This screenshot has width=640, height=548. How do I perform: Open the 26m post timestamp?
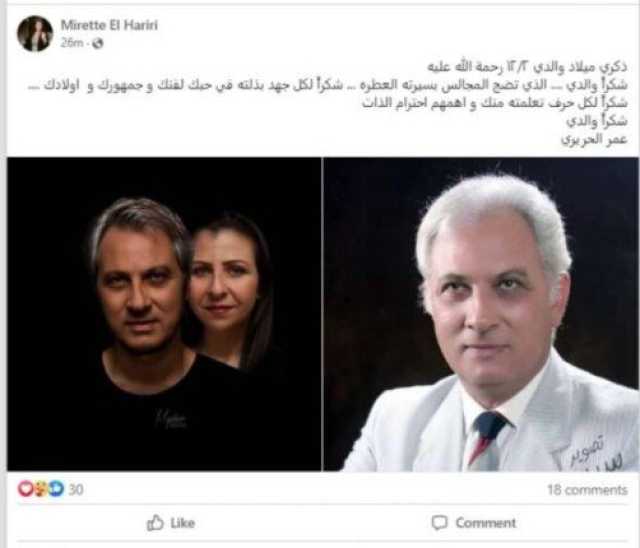pos(72,43)
